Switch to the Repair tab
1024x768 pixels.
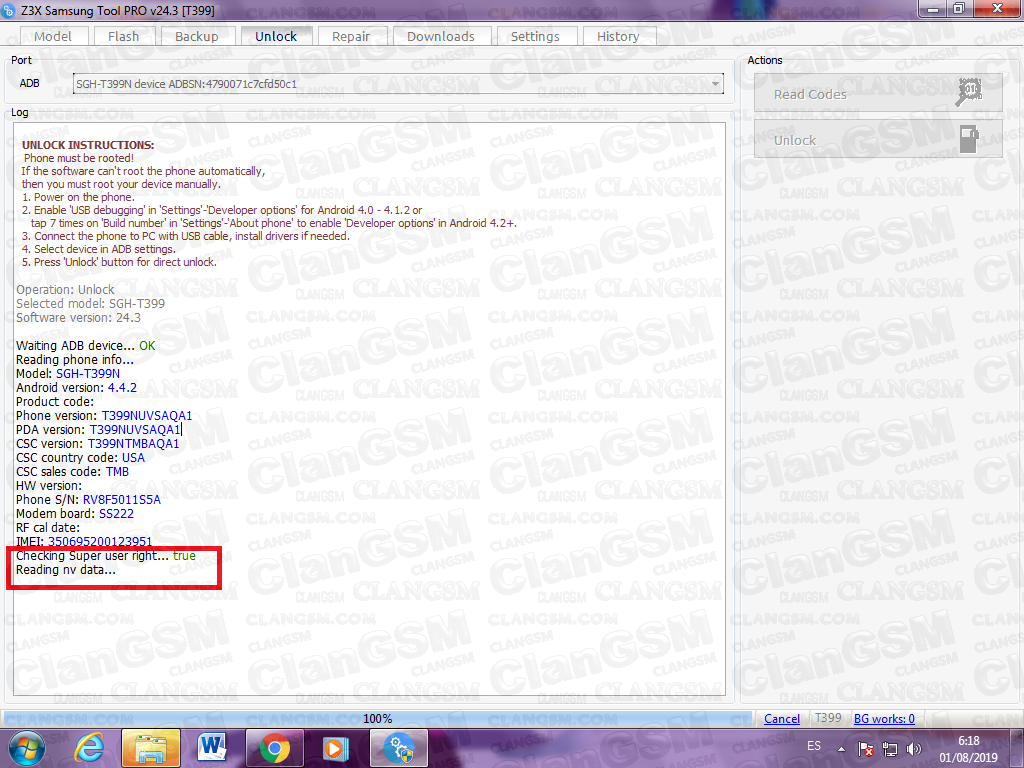tap(351, 37)
